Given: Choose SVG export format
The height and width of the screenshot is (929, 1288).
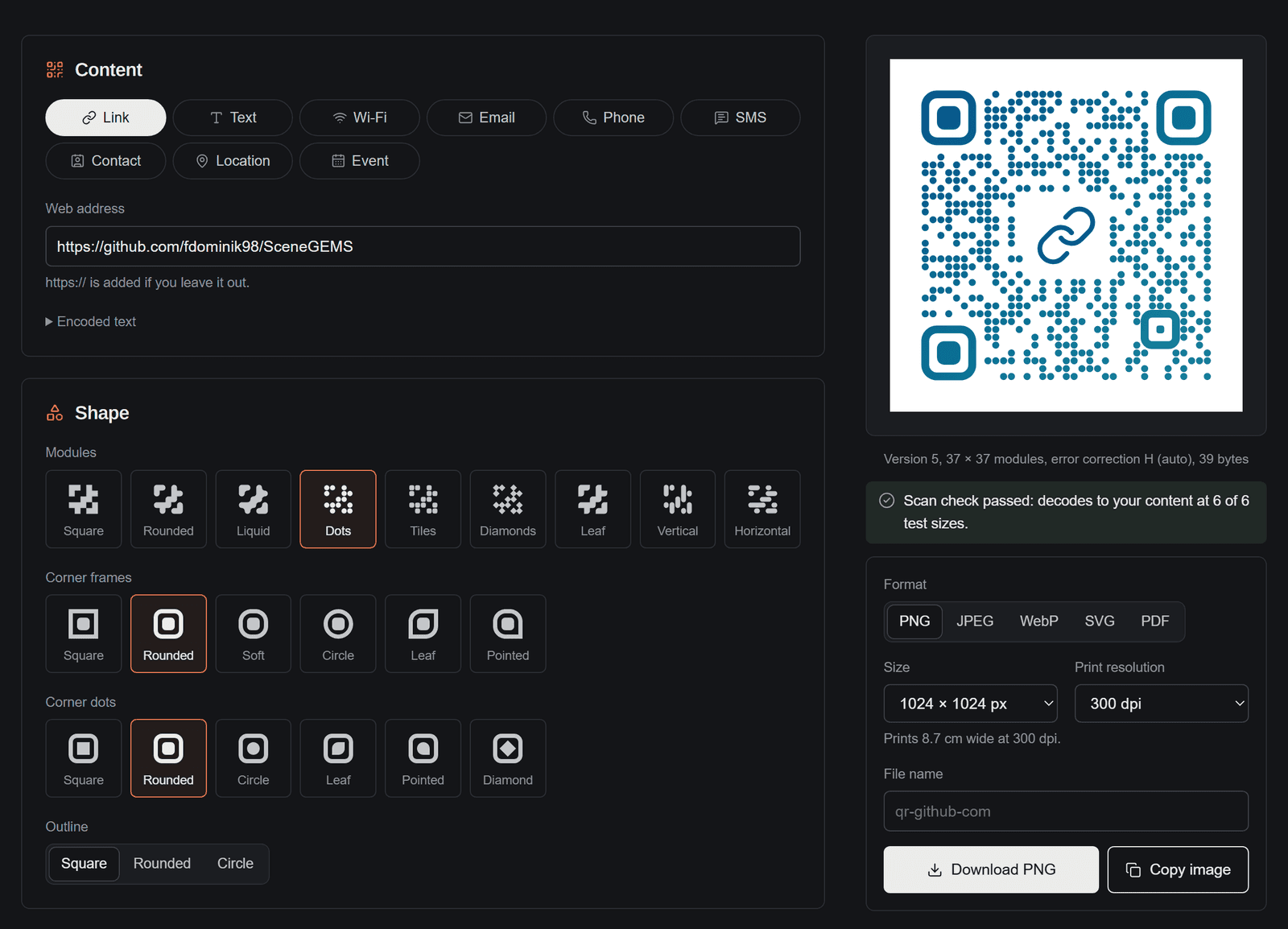Looking at the screenshot, I should (x=1100, y=621).
